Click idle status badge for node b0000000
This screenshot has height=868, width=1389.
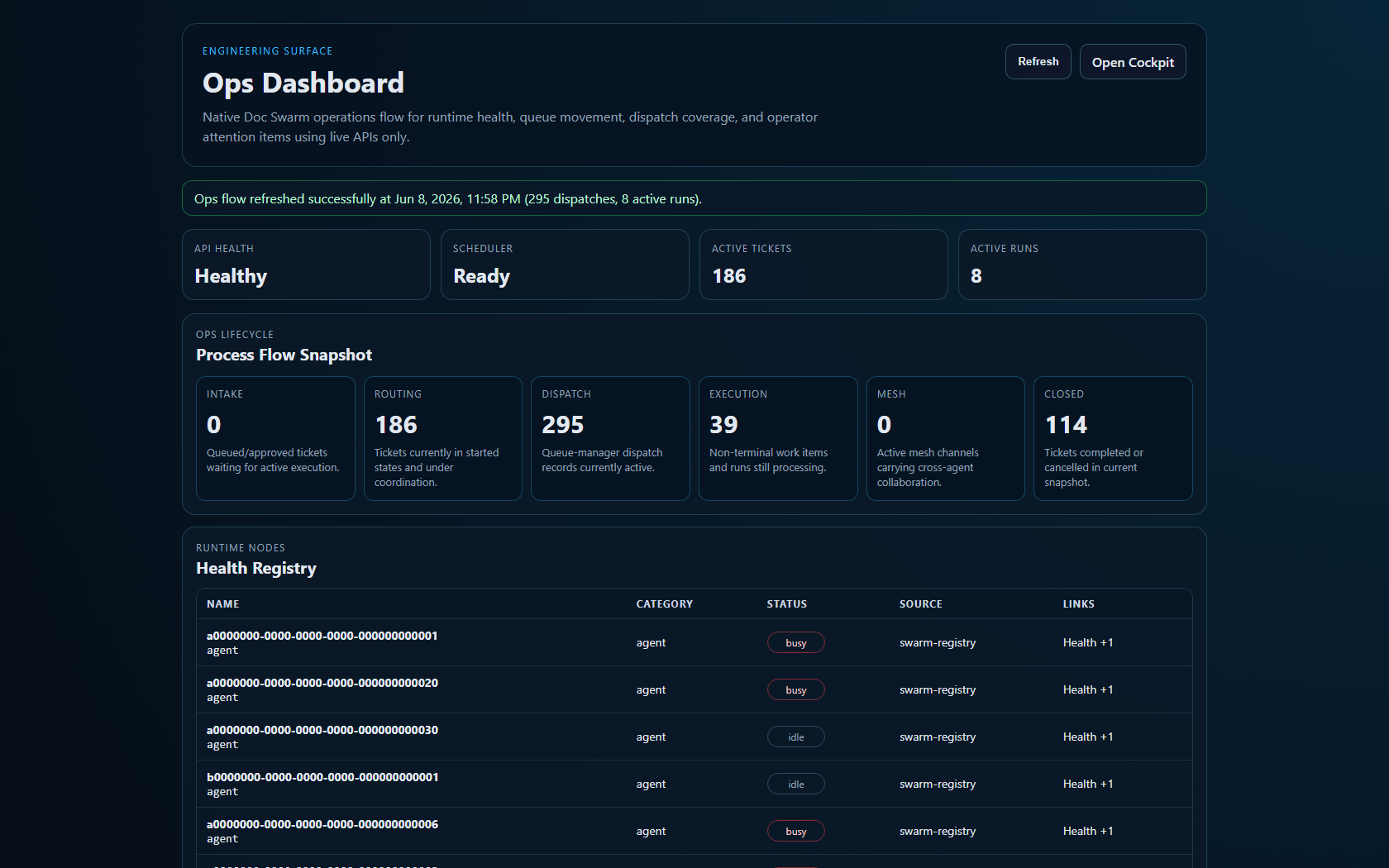[796, 785]
